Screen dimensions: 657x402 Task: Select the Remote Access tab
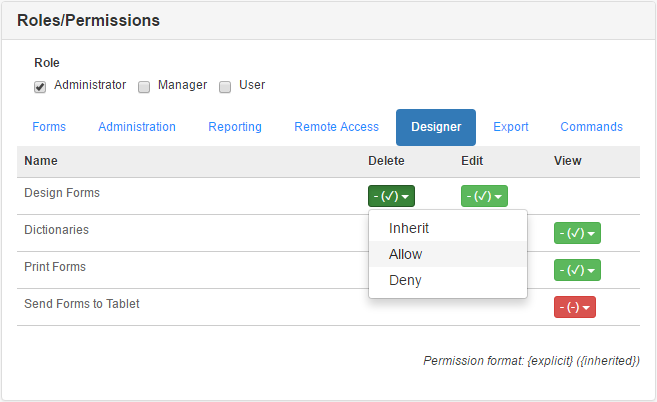click(336, 127)
